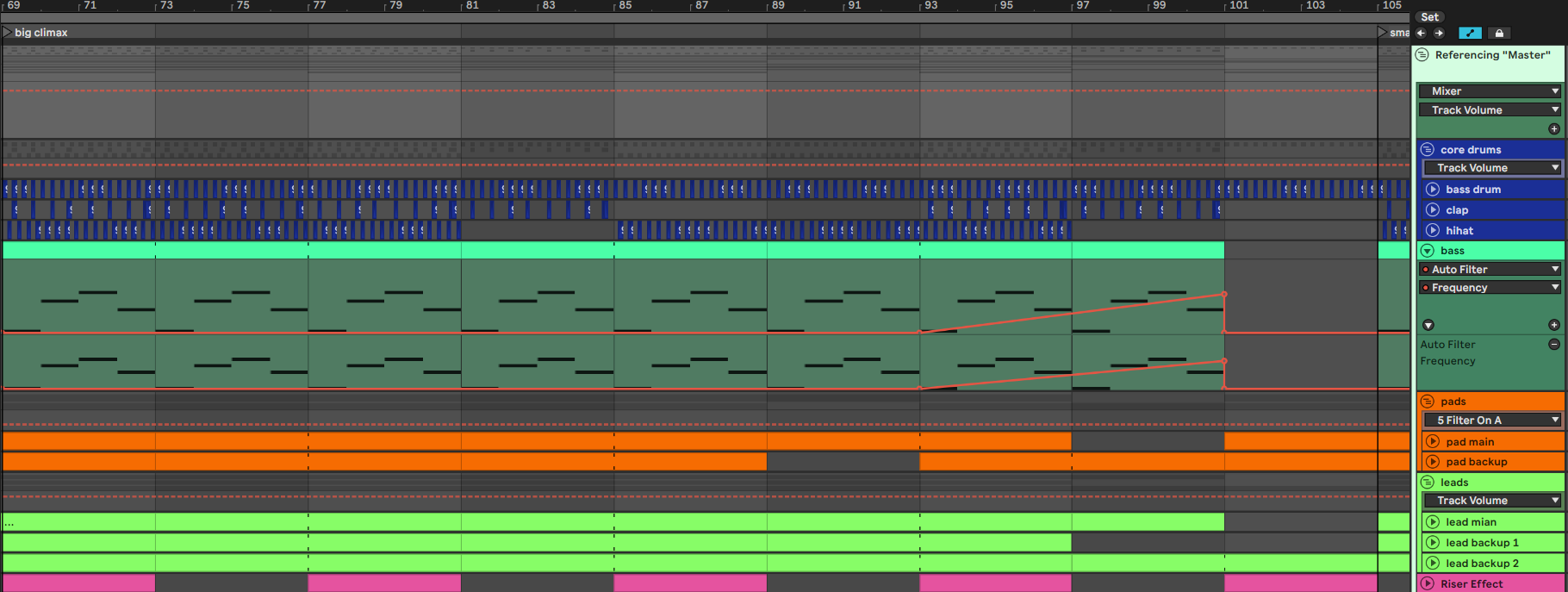Screen dimensions: 1568x592
Task: Open the Auto Filter device dropdown
Action: [1490, 270]
